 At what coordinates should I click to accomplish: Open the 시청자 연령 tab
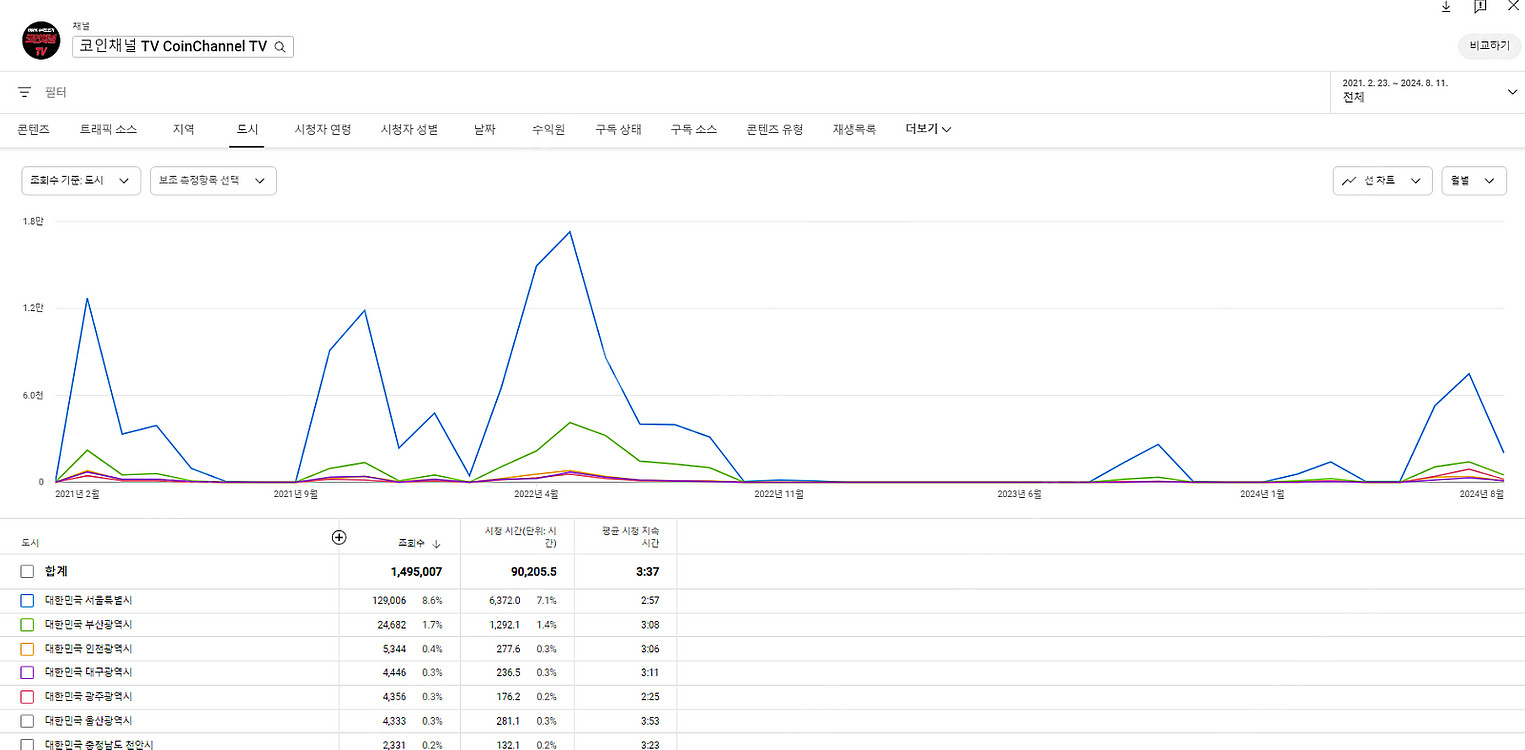[x=322, y=129]
